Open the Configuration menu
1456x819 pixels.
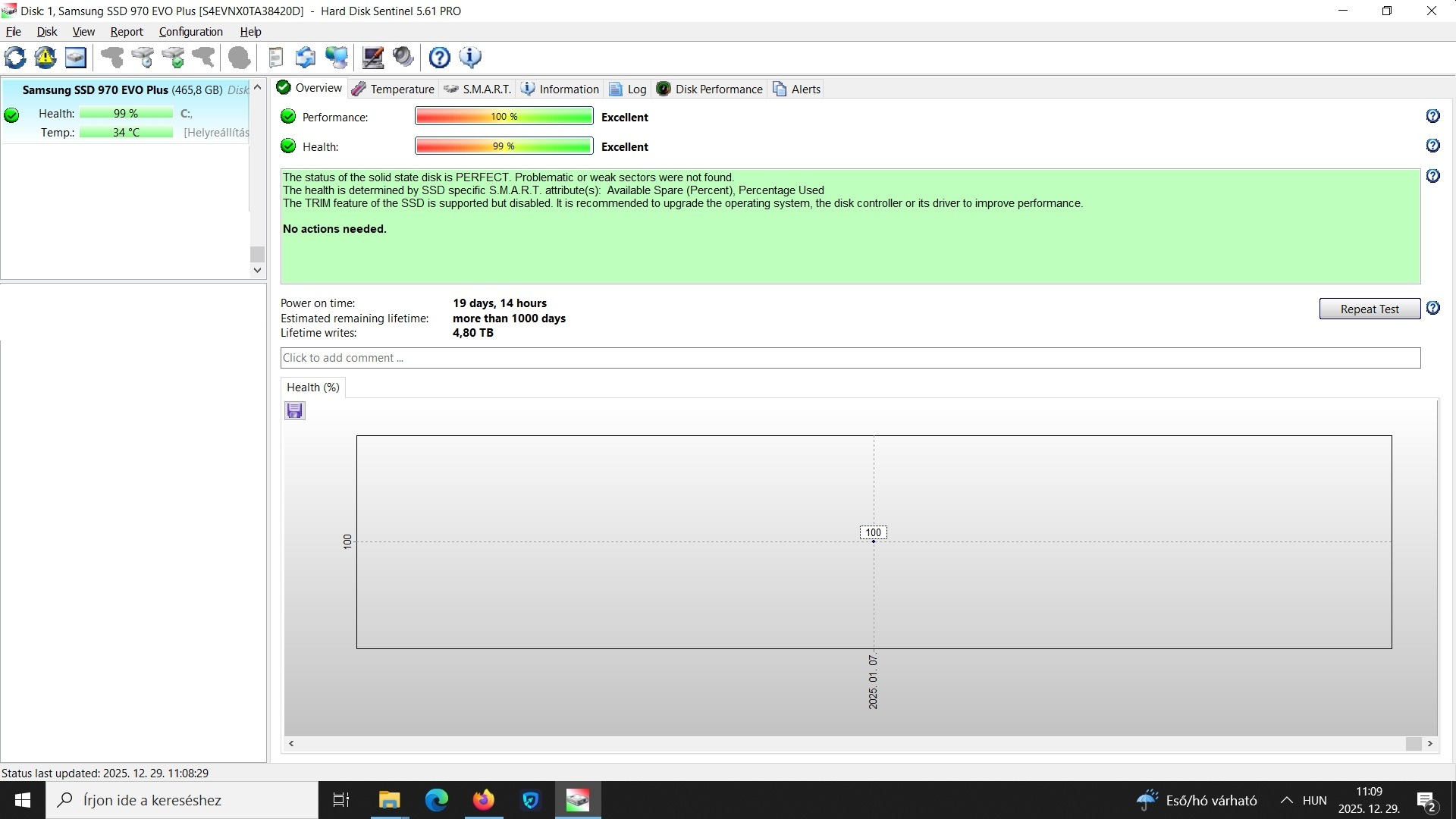(190, 32)
